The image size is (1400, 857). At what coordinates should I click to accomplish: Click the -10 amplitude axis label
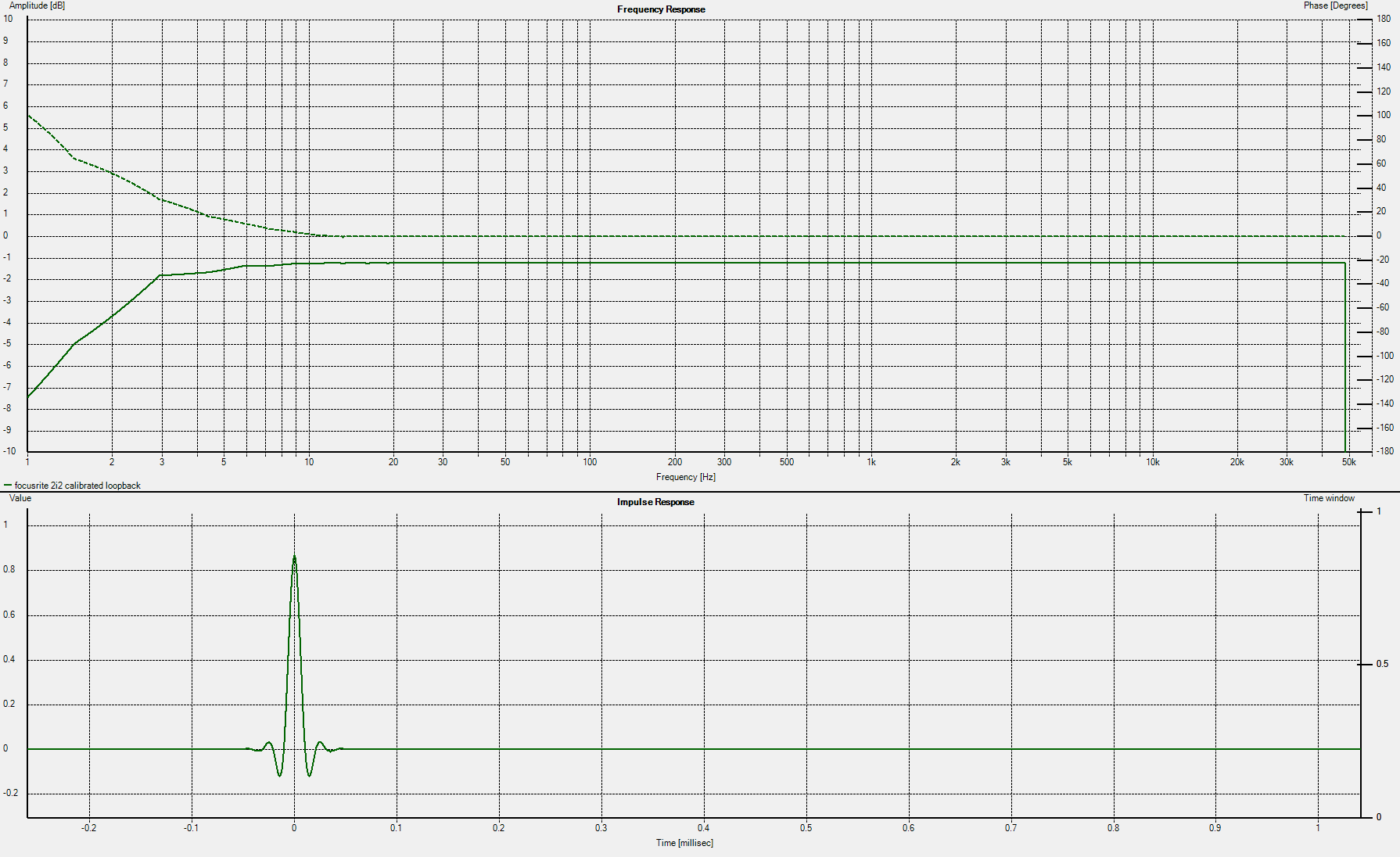point(9,451)
